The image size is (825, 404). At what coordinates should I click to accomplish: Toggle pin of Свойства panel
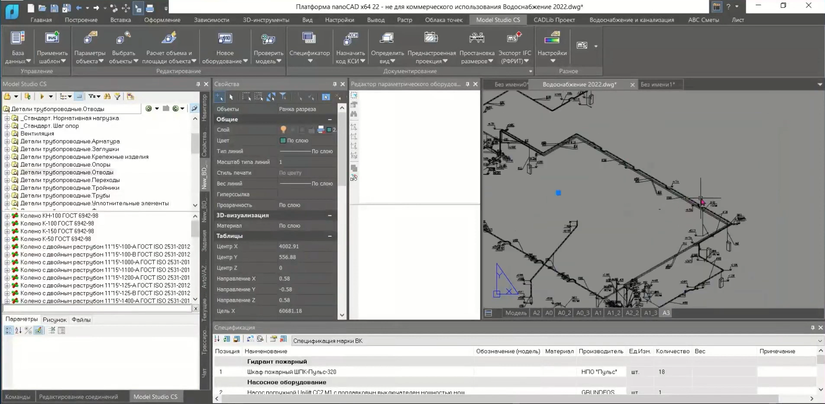(x=334, y=84)
